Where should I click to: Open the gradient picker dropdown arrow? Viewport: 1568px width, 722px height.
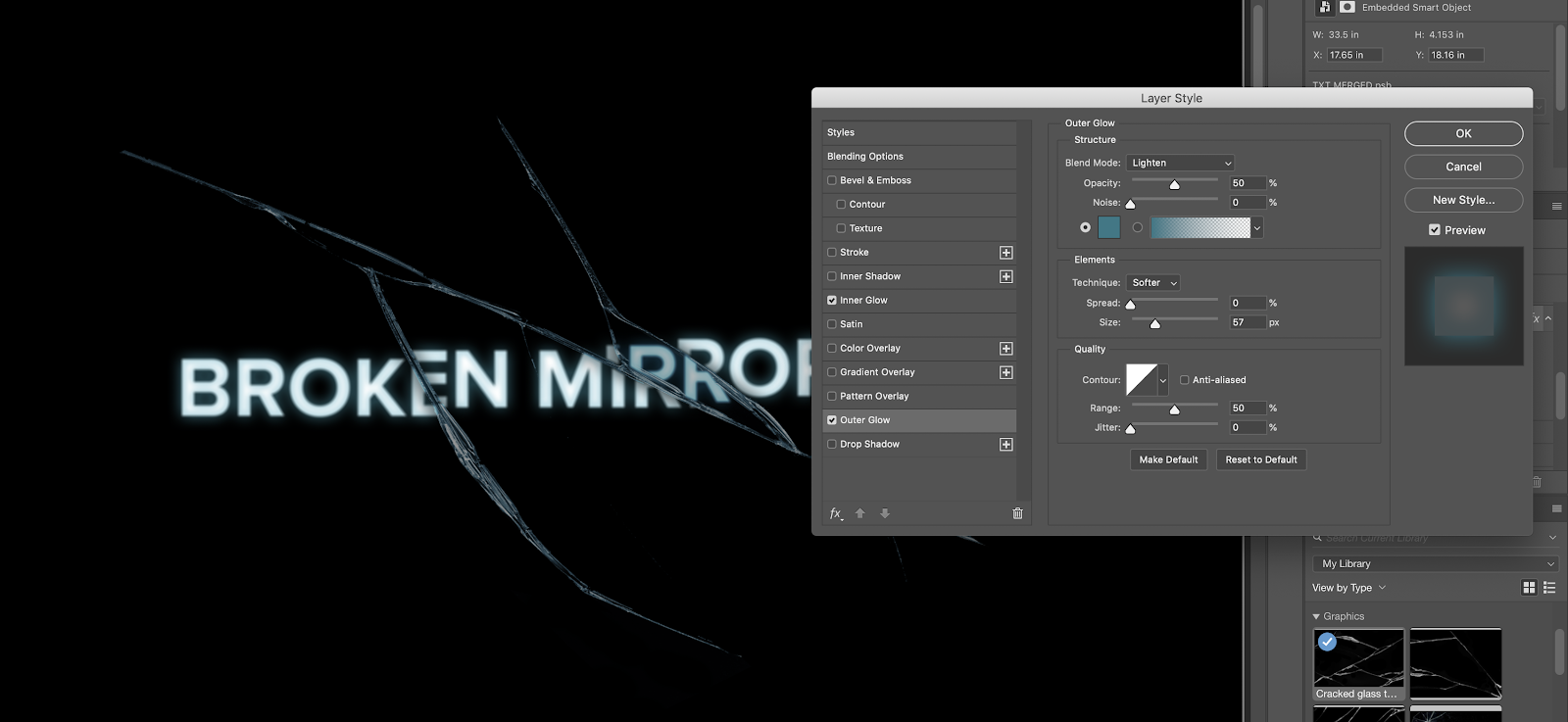click(1257, 228)
